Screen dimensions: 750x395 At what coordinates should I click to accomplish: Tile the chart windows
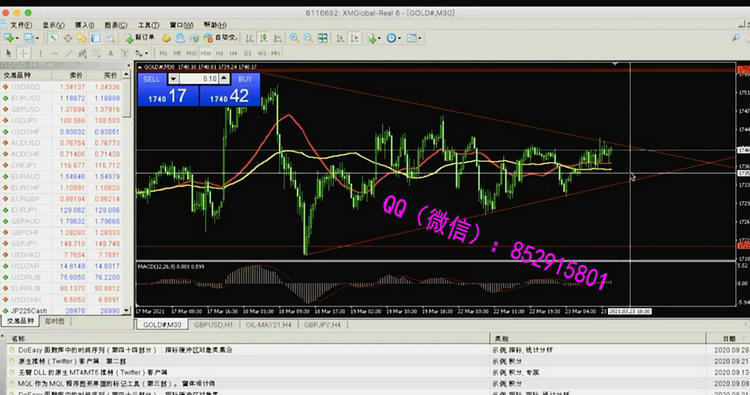click(x=323, y=38)
